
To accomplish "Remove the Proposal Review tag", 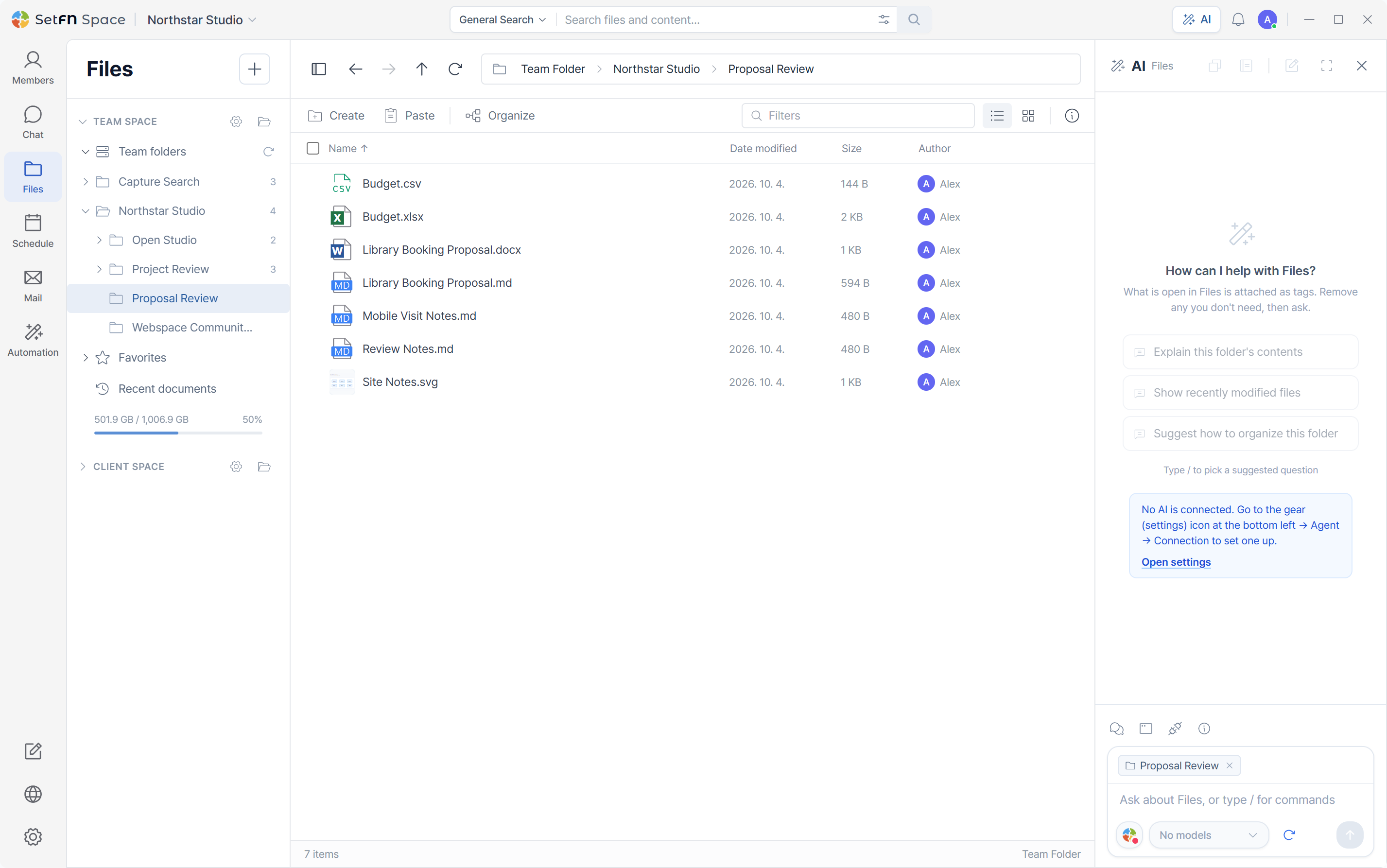I will coord(1229,765).
